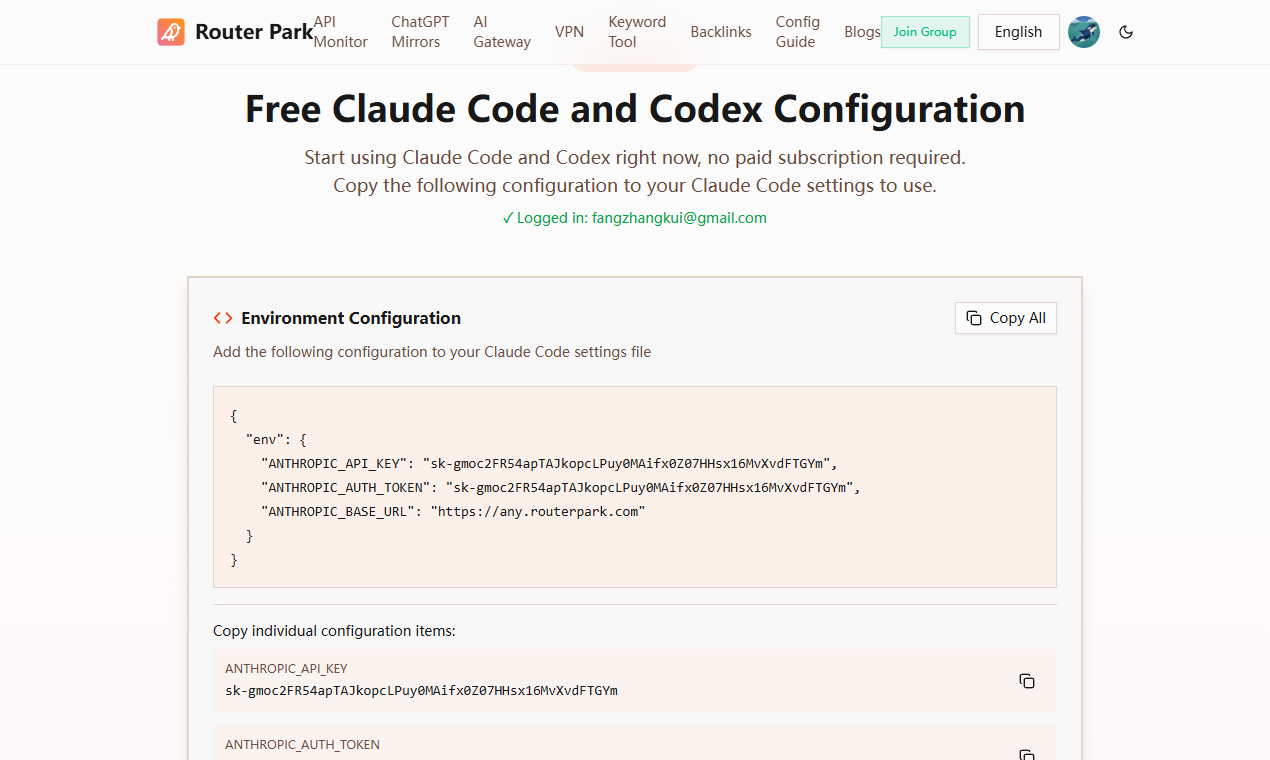
Task: Click the Copy All button
Action: (1006, 318)
